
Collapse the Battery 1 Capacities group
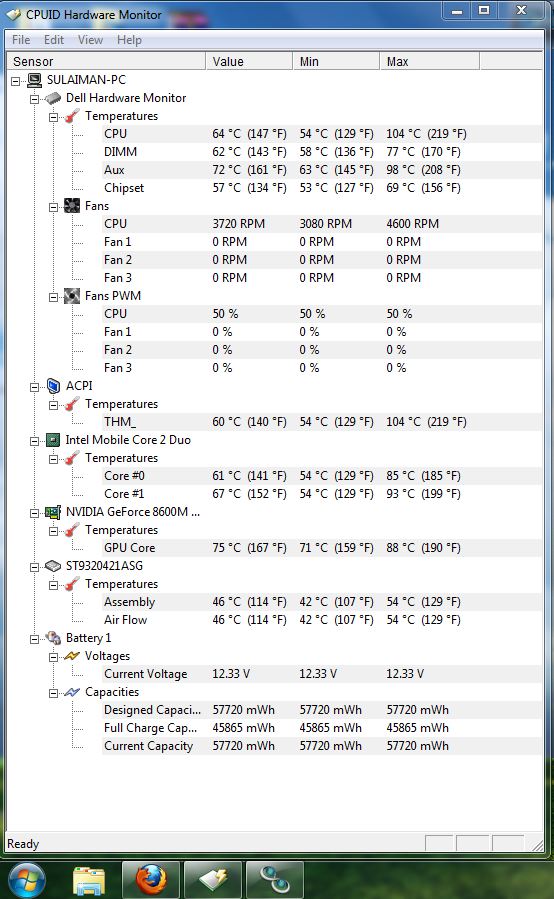click(53, 693)
